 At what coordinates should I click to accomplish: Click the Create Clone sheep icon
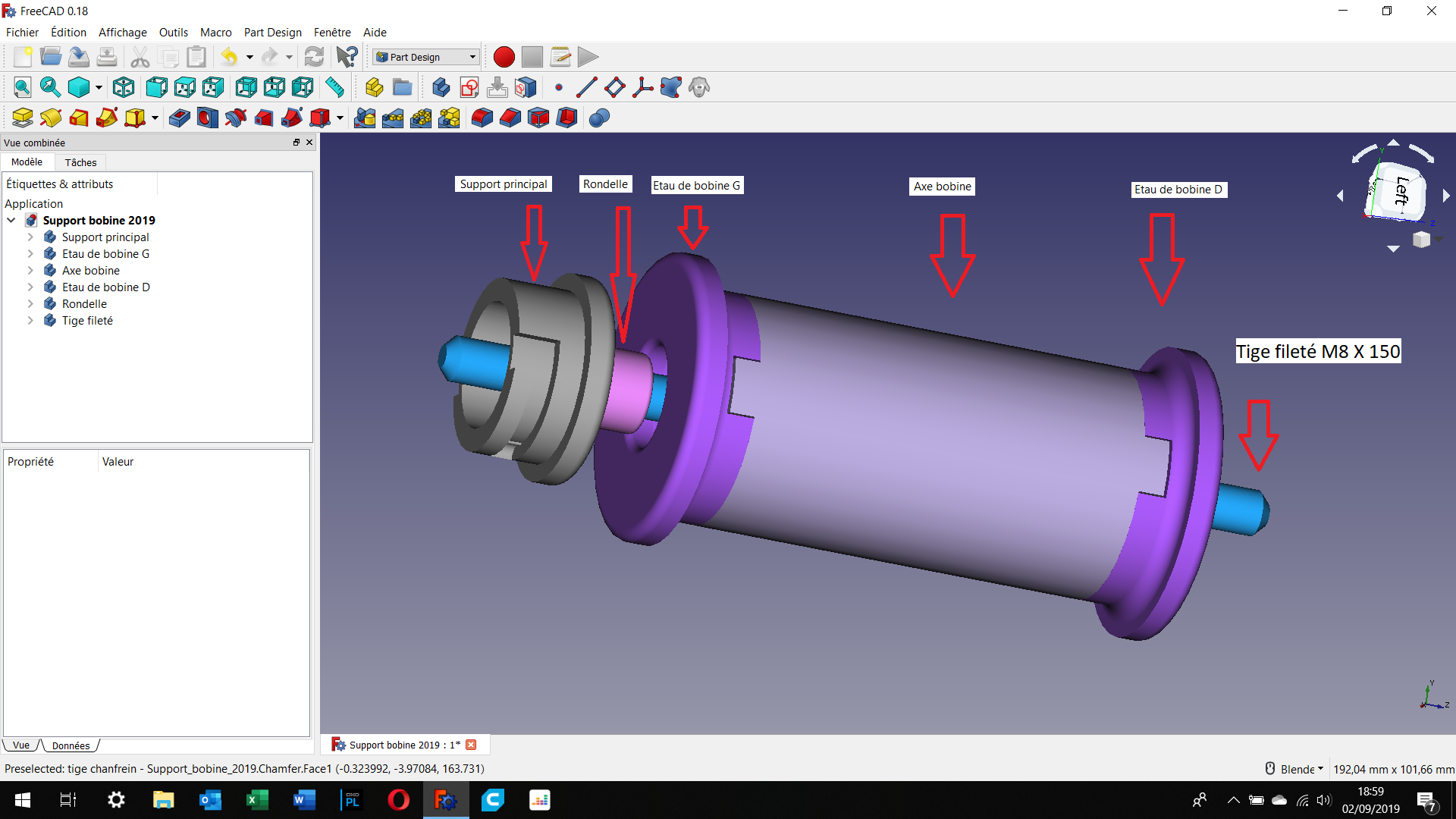[x=699, y=87]
